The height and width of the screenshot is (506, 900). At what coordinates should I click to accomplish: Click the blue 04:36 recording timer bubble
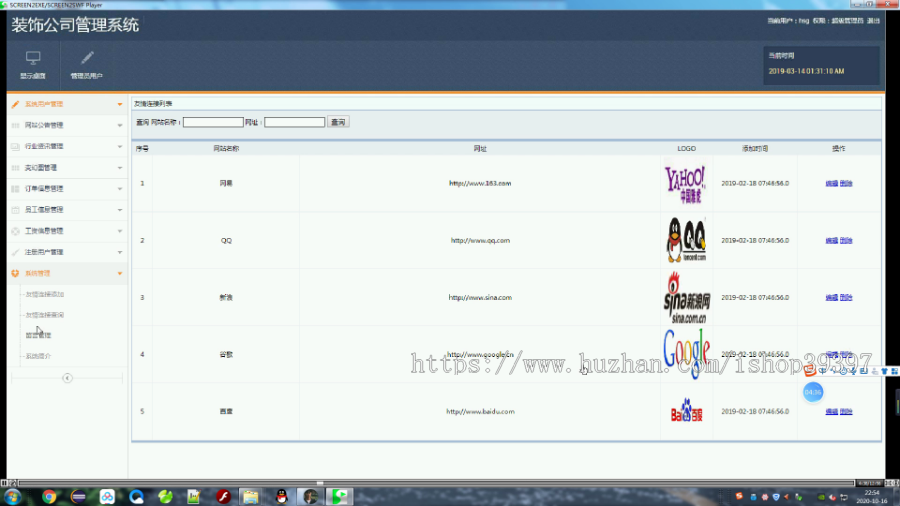[813, 392]
